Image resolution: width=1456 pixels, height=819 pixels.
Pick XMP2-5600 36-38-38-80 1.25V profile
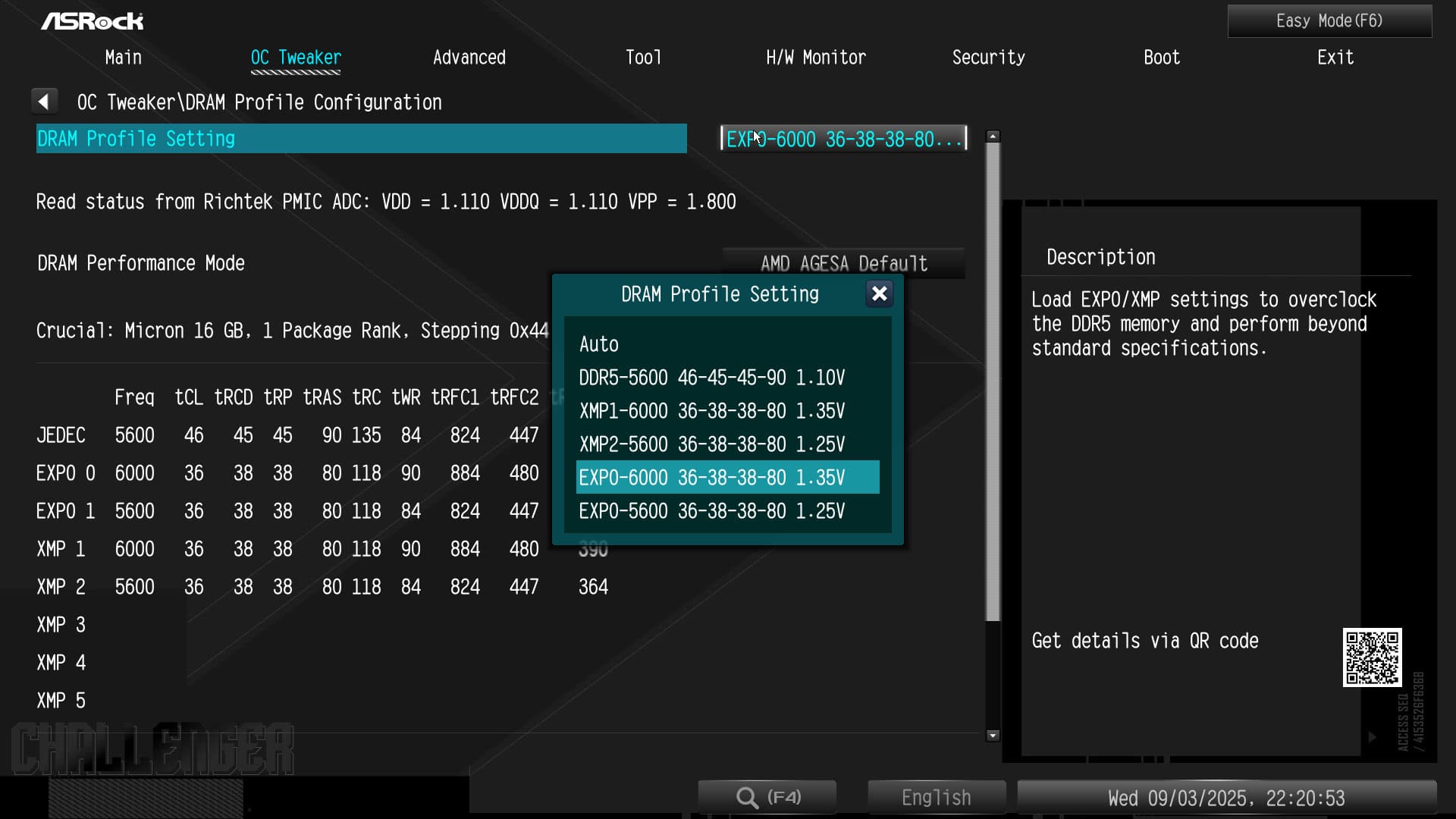727,444
